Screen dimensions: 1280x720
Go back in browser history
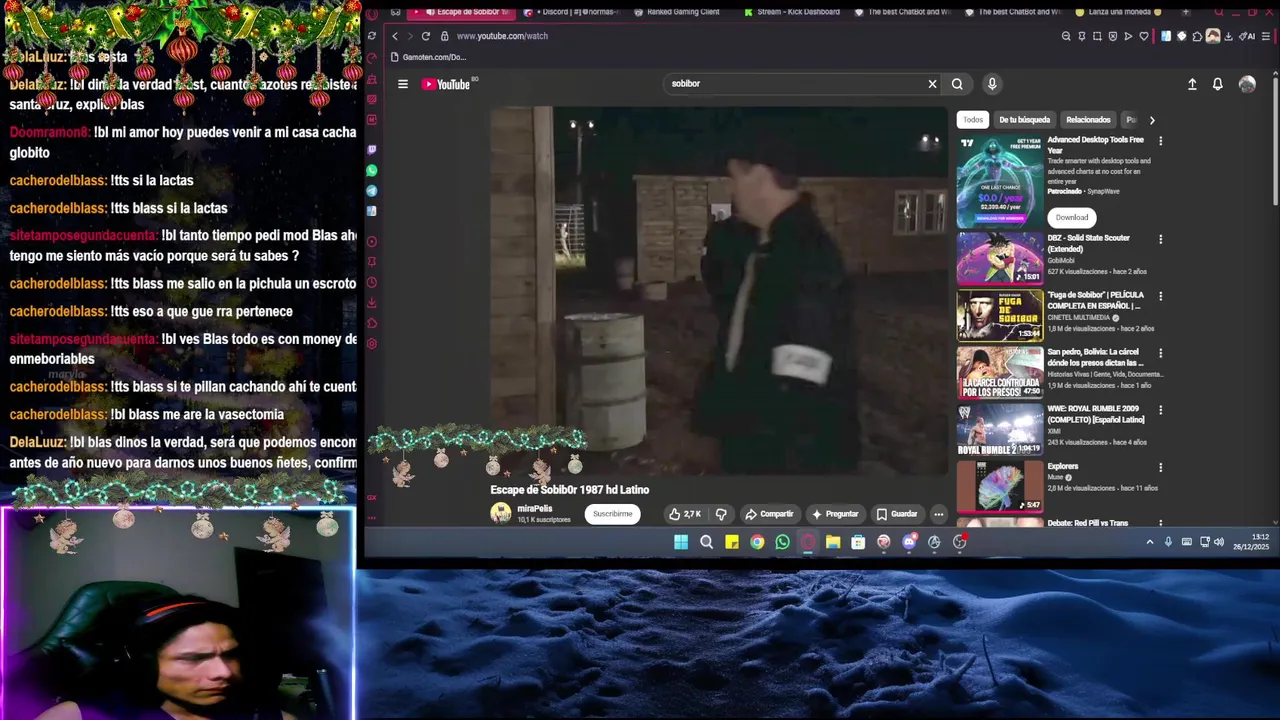pos(394,36)
